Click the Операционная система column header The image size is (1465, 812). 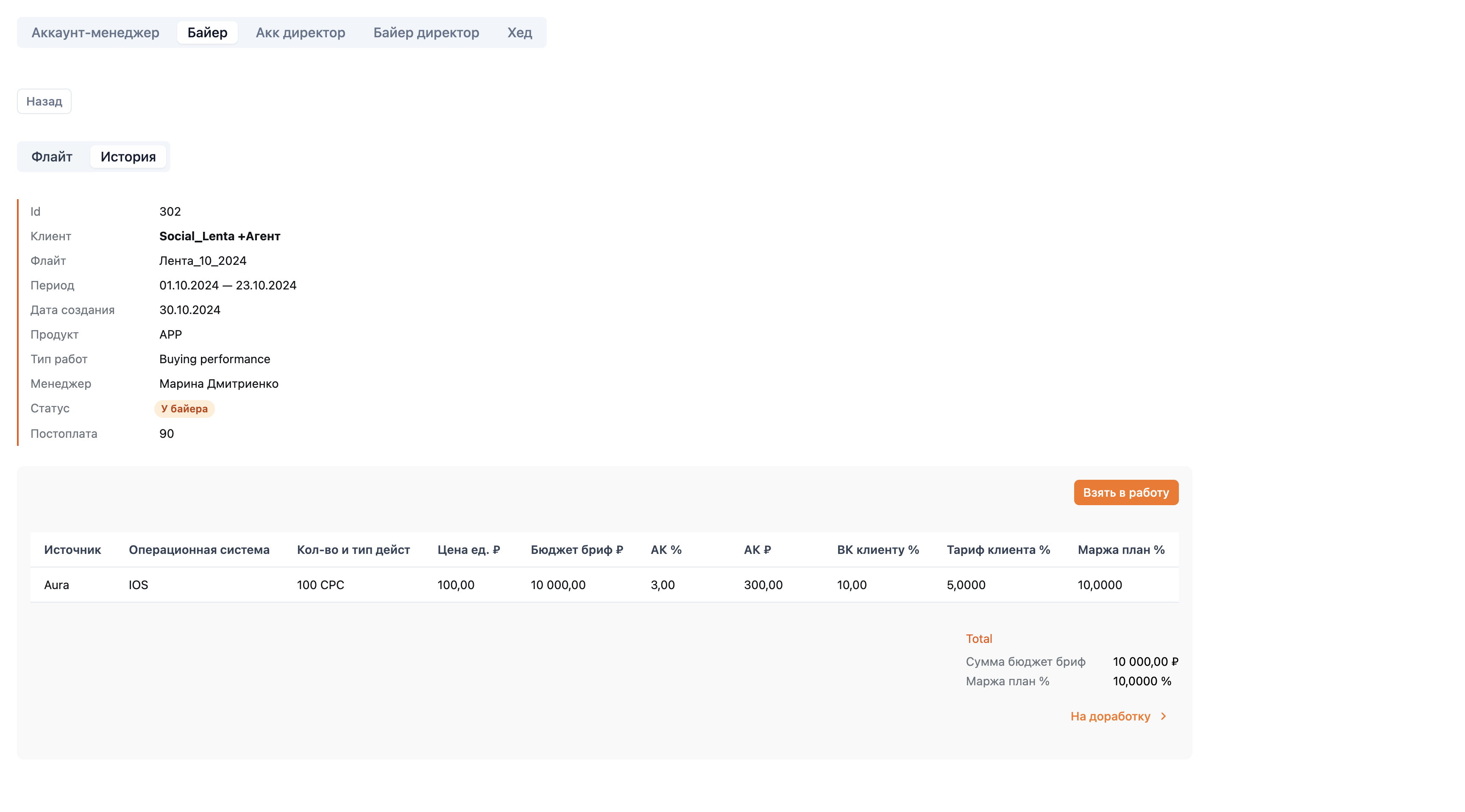pos(198,549)
